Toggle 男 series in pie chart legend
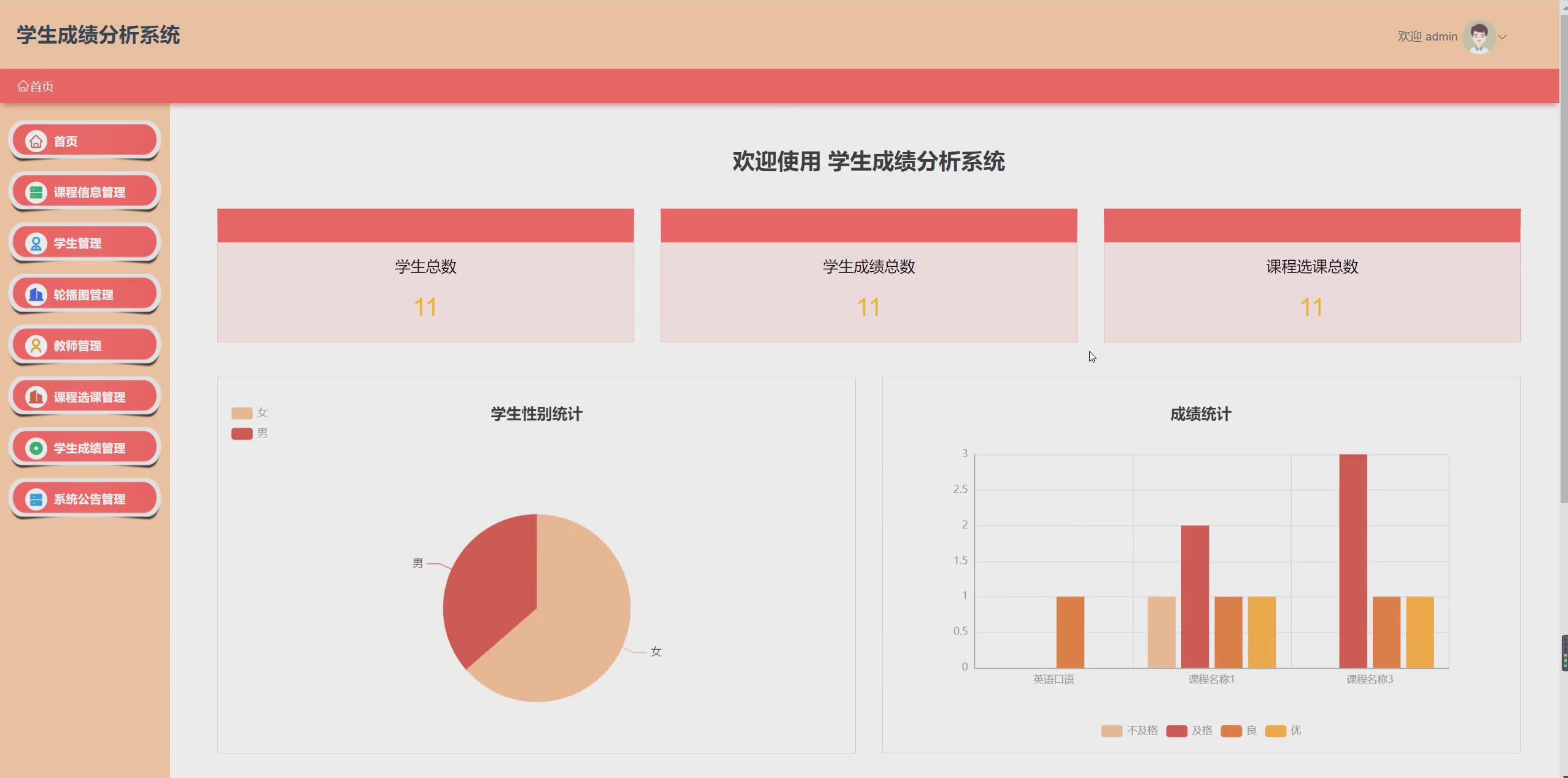The height and width of the screenshot is (778, 1568). click(241, 433)
